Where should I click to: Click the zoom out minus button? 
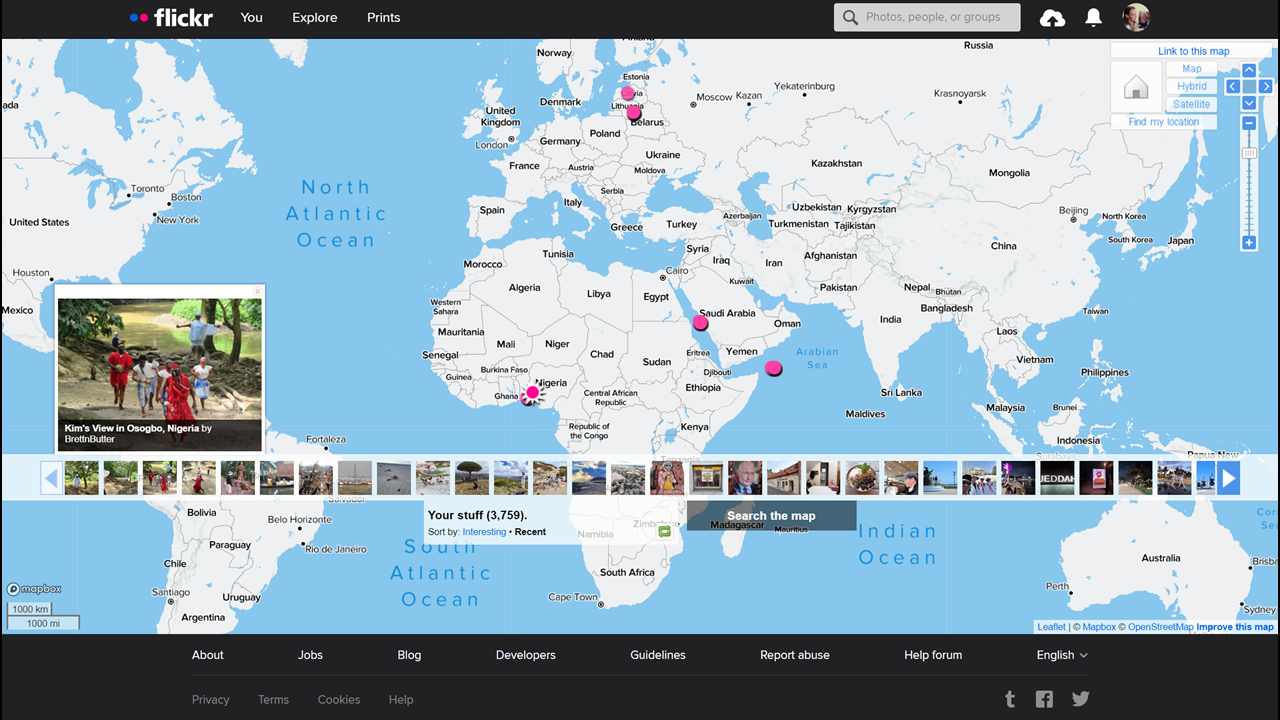(x=1249, y=123)
